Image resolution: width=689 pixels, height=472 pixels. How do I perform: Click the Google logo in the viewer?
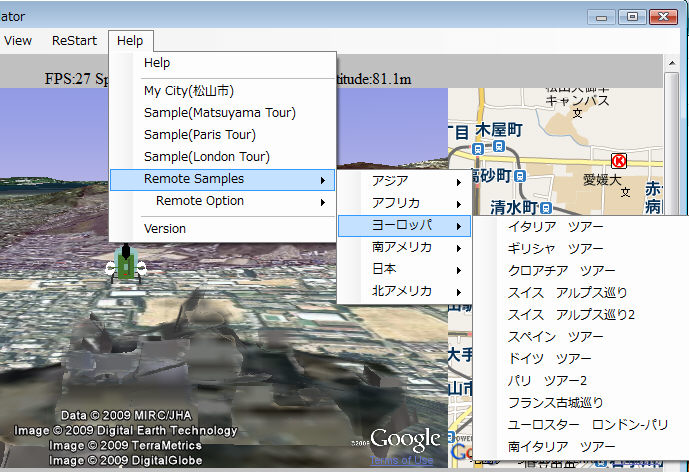(405, 439)
